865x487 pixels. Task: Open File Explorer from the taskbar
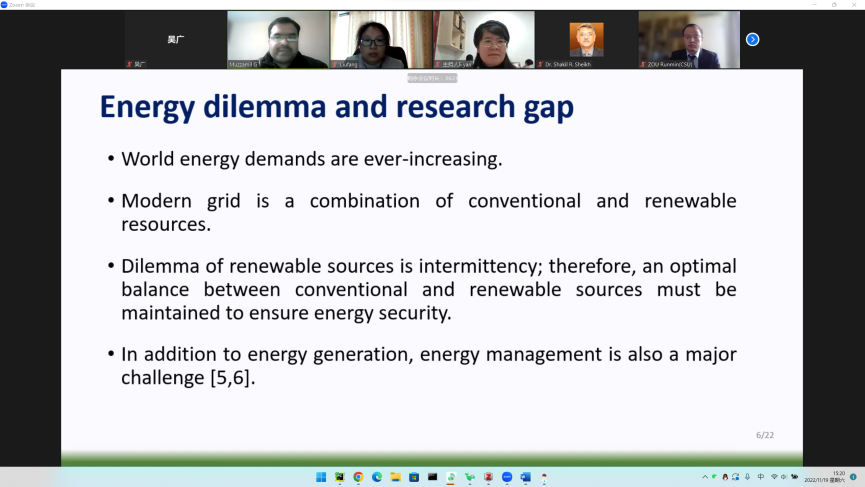click(x=395, y=477)
